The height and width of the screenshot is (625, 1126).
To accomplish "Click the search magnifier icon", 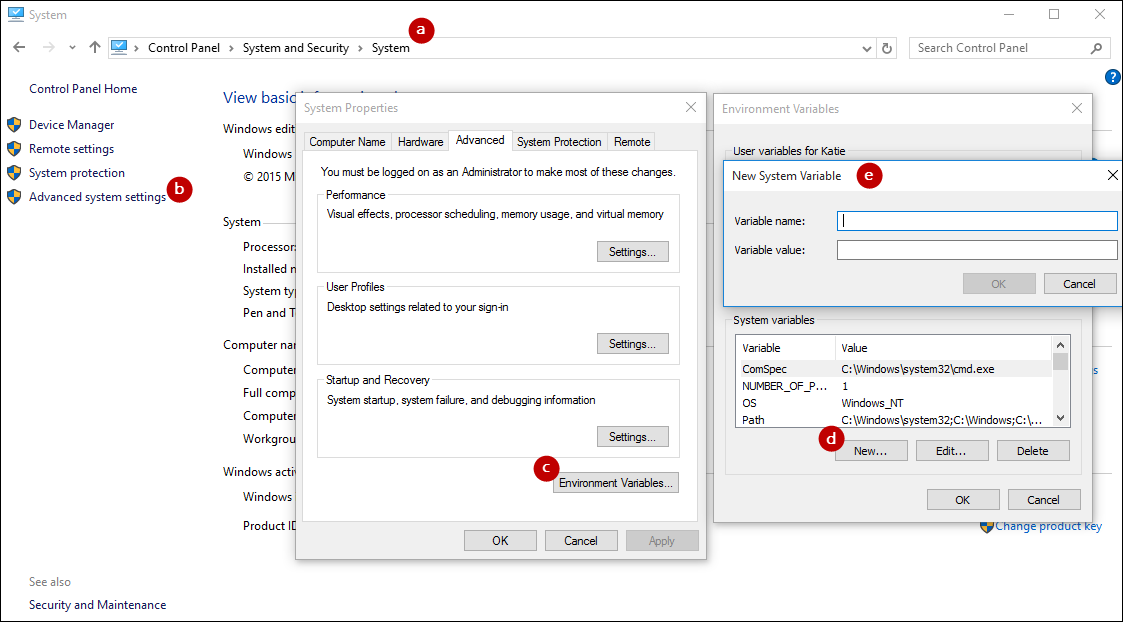I will (1096, 48).
